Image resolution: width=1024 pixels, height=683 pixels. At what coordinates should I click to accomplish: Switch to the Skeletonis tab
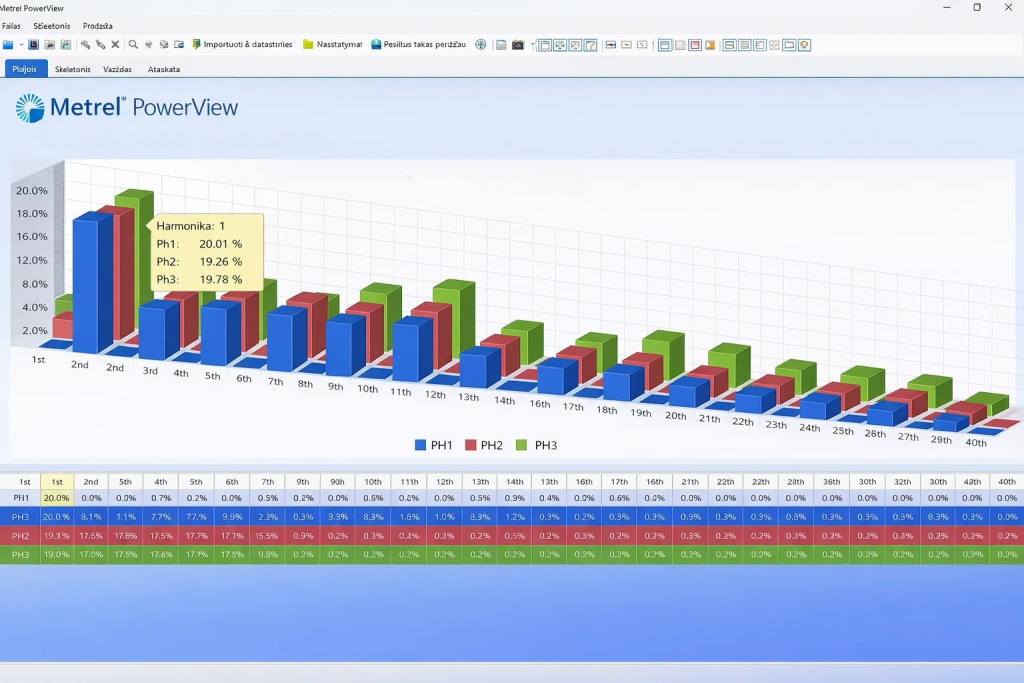[73, 69]
